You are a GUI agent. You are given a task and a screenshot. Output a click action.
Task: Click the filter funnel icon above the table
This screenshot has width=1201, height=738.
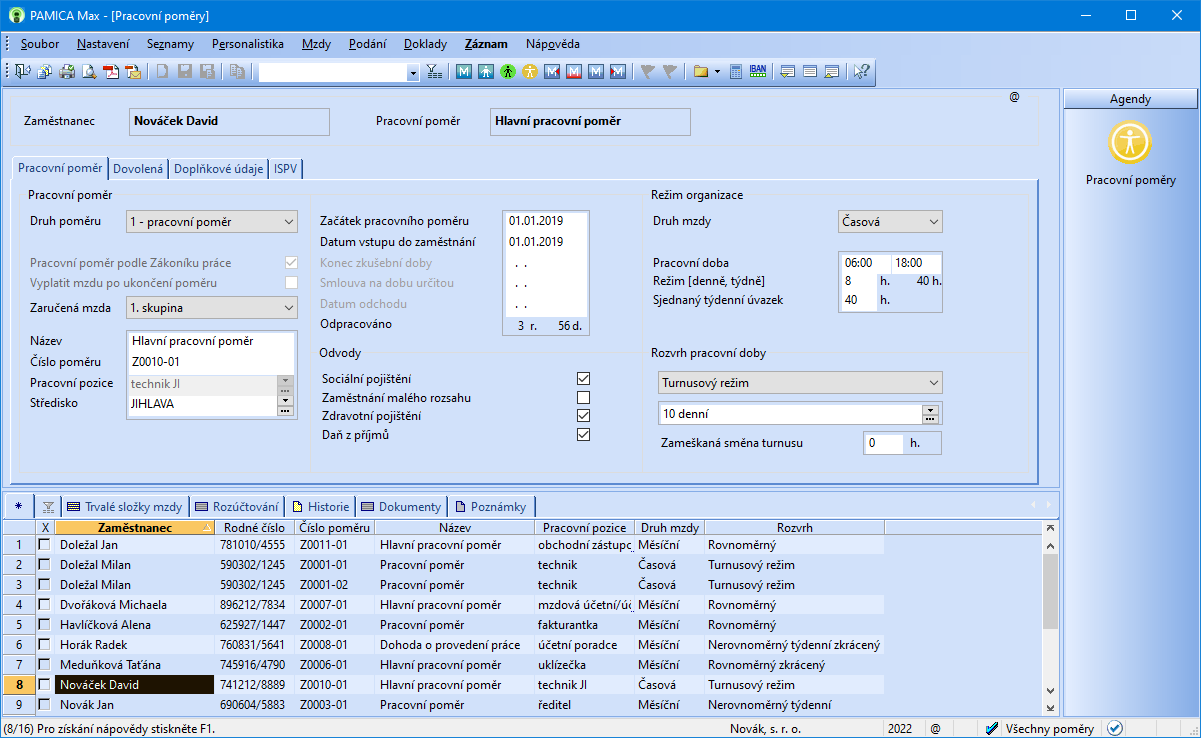(x=48, y=506)
